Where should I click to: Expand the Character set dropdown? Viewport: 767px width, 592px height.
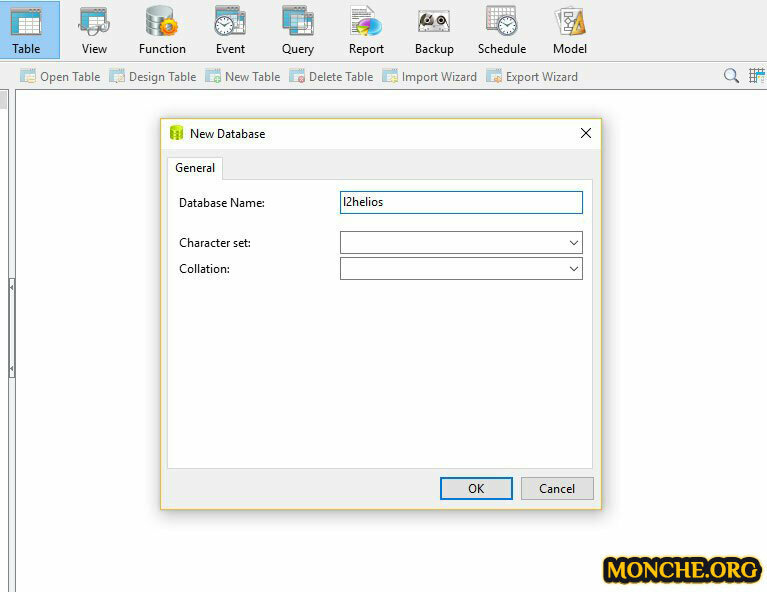(x=573, y=243)
